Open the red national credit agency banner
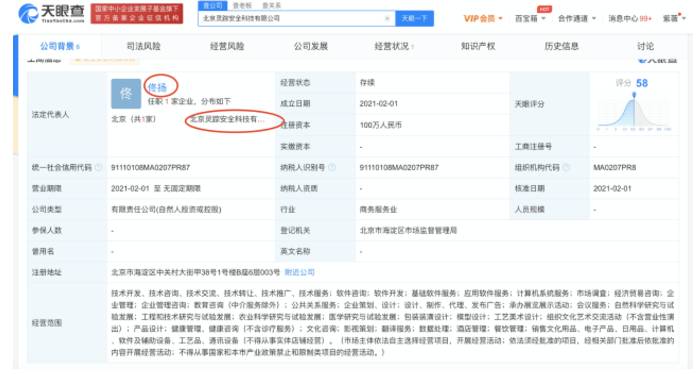Viewport: 697px width, 374px height. pyautogui.click(x=137, y=13)
